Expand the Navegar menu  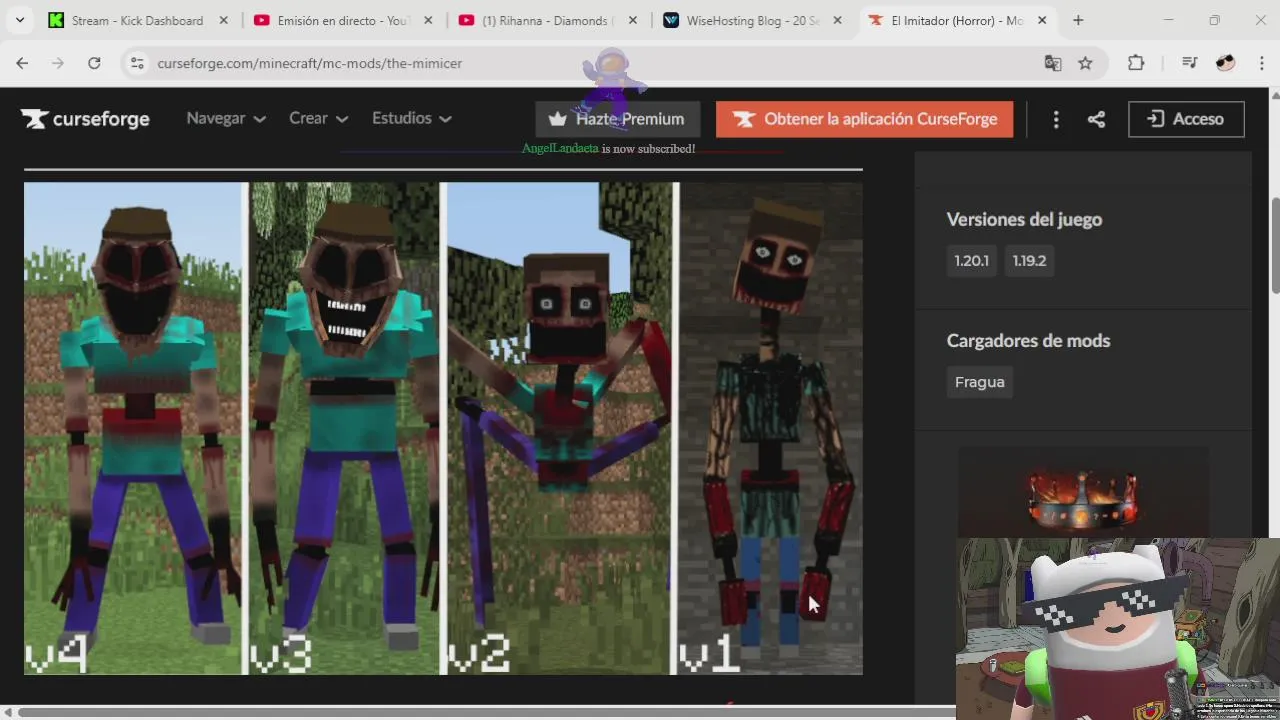pyautogui.click(x=226, y=118)
